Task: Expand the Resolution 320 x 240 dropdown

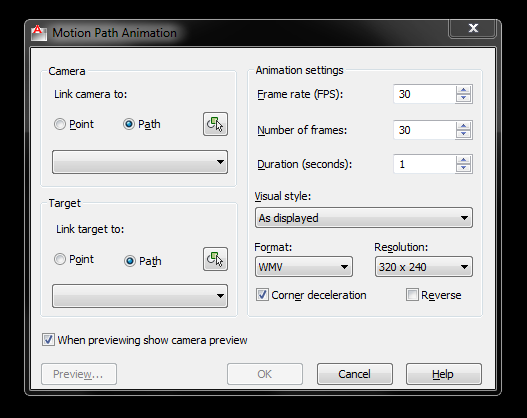Action: (424, 267)
